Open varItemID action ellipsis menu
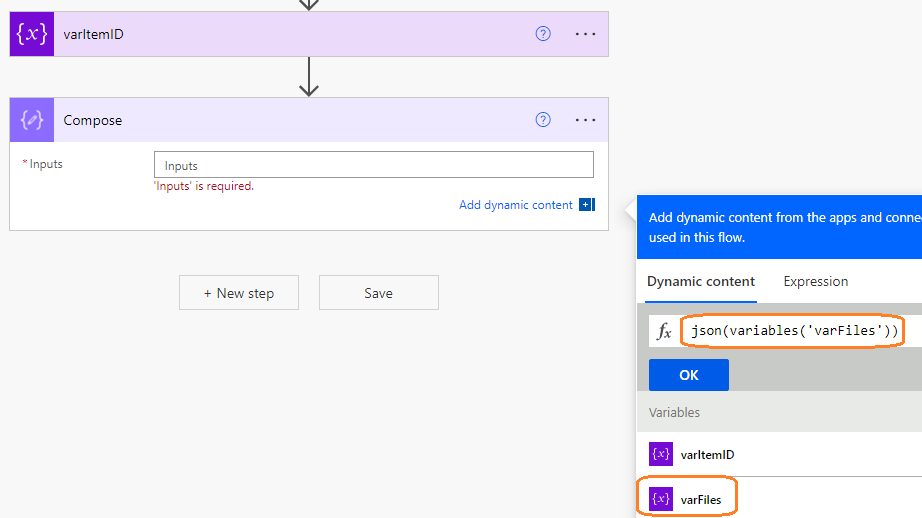 tap(585, 34)
